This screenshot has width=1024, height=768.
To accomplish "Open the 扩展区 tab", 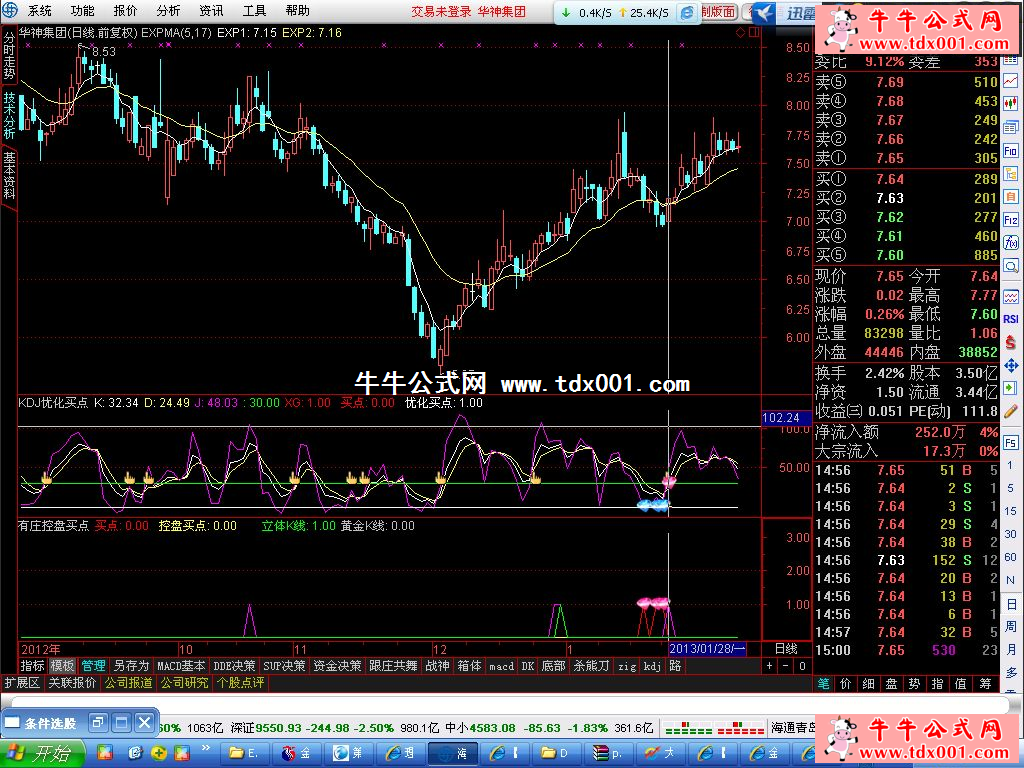I will point(22,682).
